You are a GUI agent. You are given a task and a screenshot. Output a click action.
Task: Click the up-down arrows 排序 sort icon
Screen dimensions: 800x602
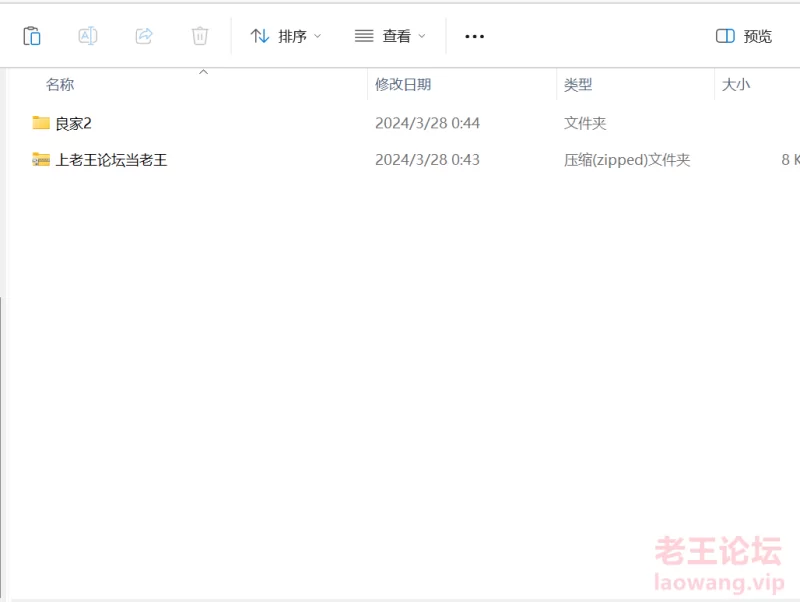[x=260, y=36]
